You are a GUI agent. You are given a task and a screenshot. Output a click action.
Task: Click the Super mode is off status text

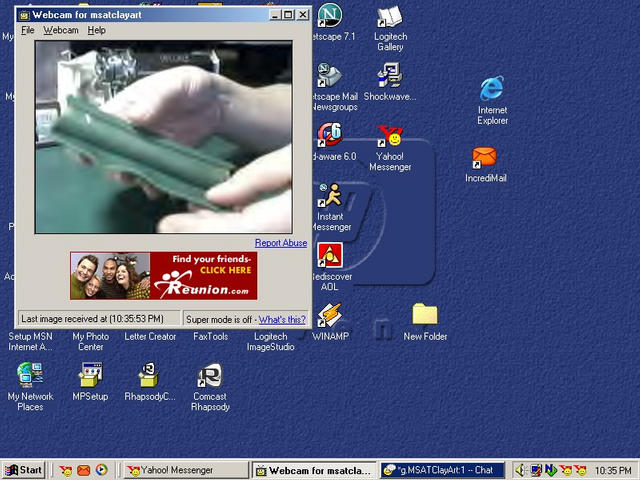219,320
